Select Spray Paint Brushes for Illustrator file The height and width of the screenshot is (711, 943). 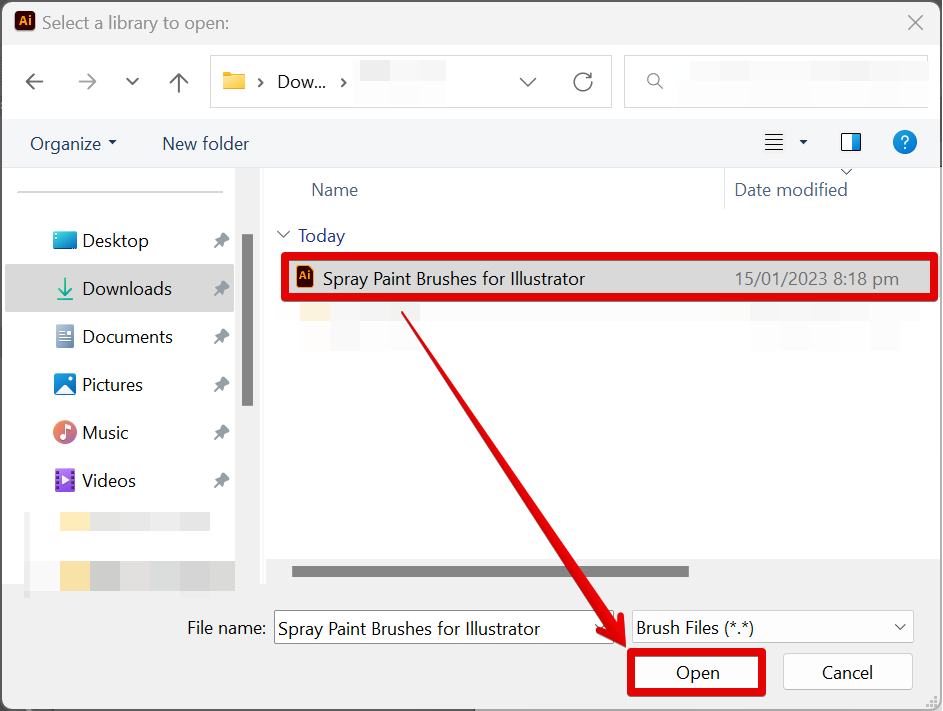tap(609, 278)
